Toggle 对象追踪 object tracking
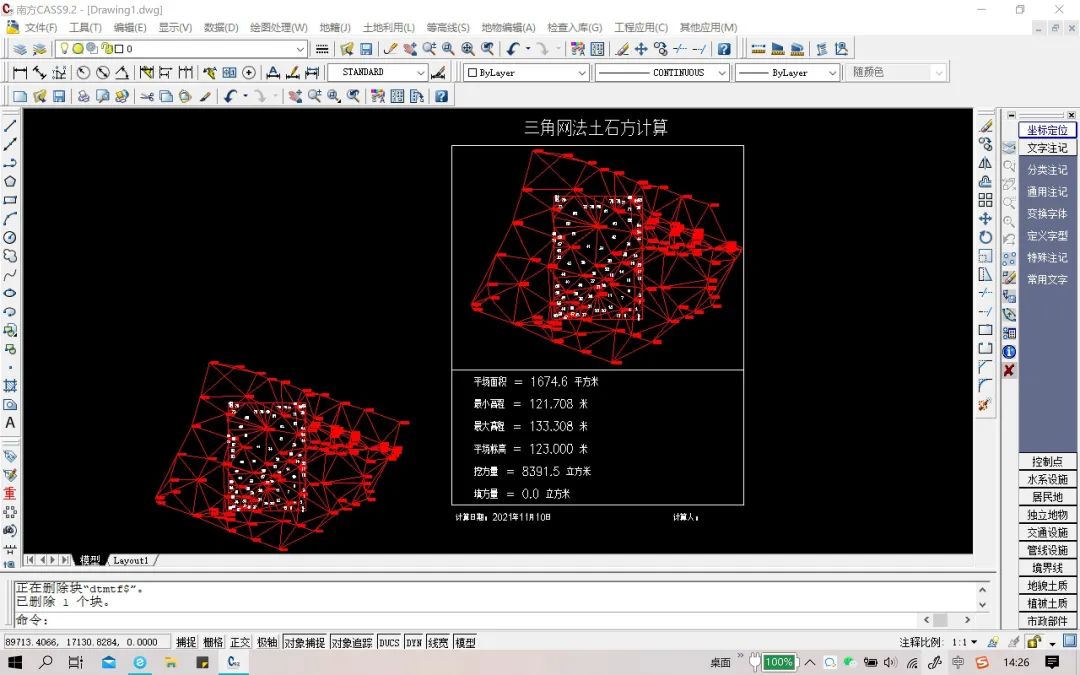Screen dimensions: 1080x675 click(351, 643)
